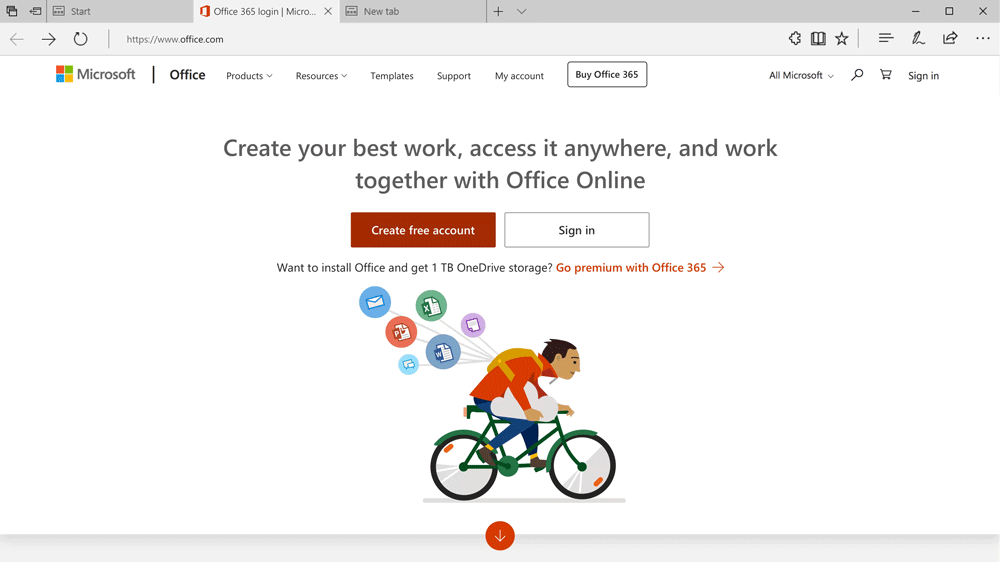
Task: Set these tabs aside icon
Action: coord(35,11)
